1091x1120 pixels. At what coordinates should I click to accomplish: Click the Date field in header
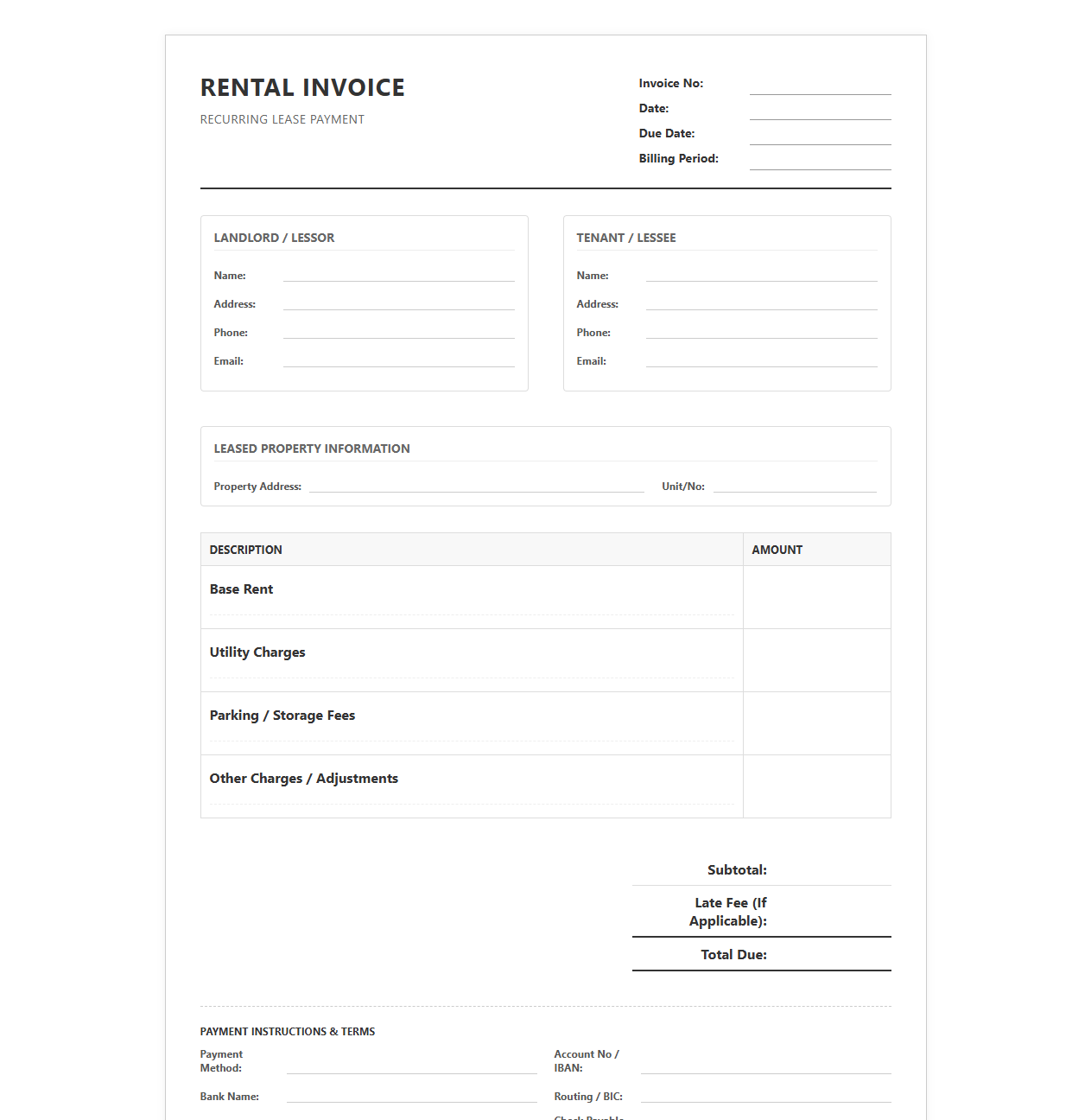[820, 111]
